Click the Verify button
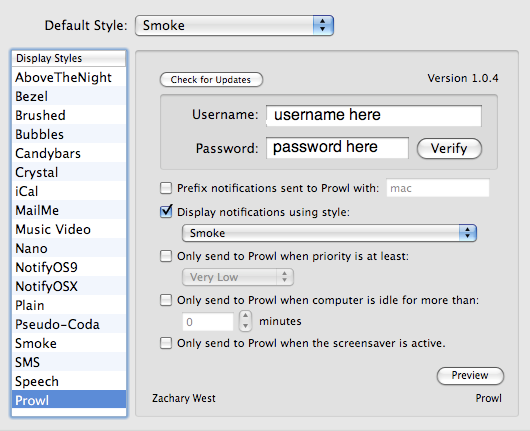Image resolution: width=530 pixels, height=431 pixels. (449, 148)
